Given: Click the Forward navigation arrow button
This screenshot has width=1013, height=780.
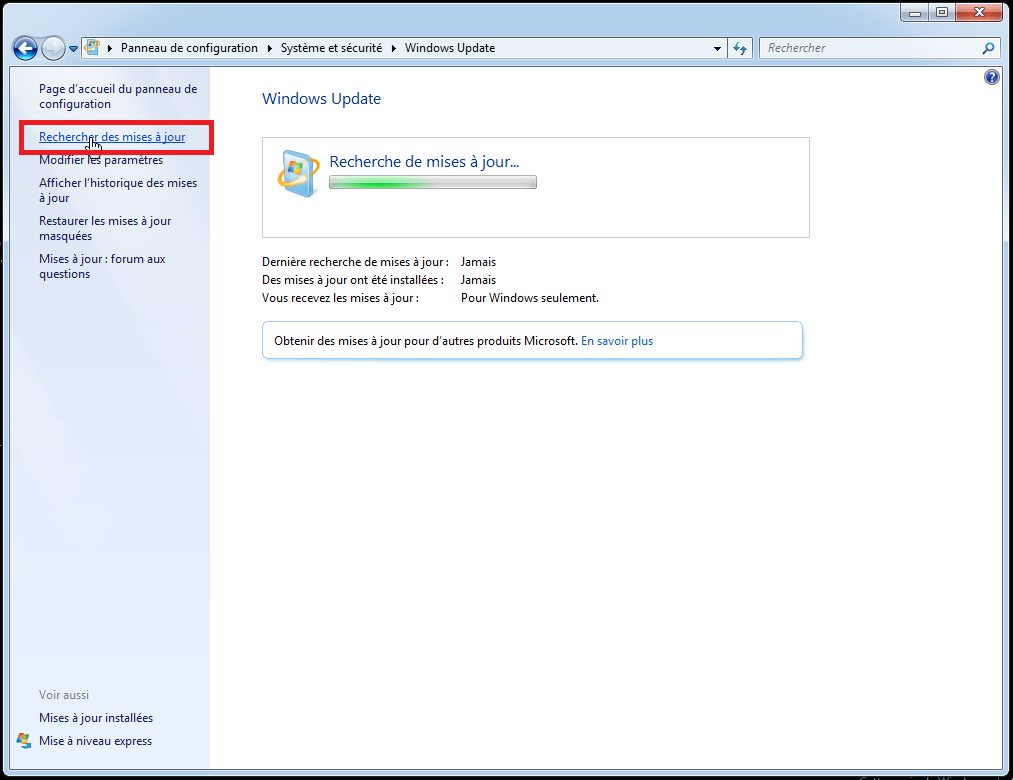Looking at the screenshot, I should pos(53,48).
